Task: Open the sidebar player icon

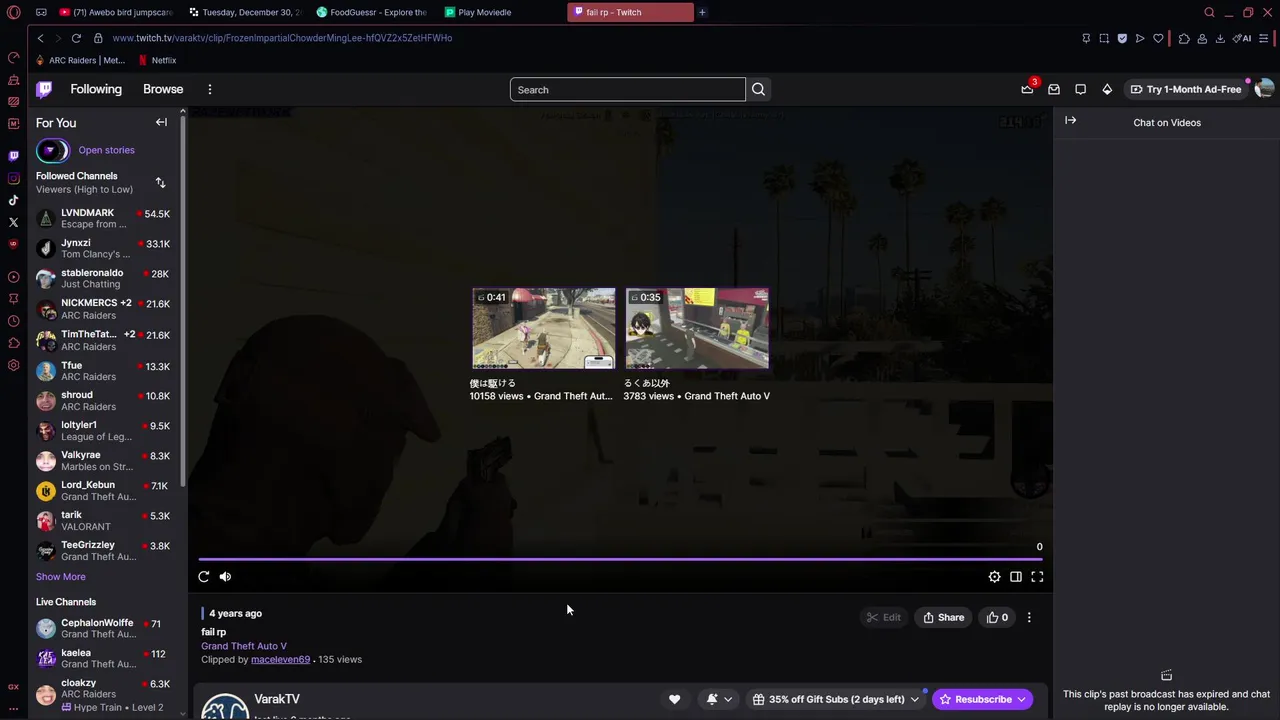Action: click(x=13, y=277)
